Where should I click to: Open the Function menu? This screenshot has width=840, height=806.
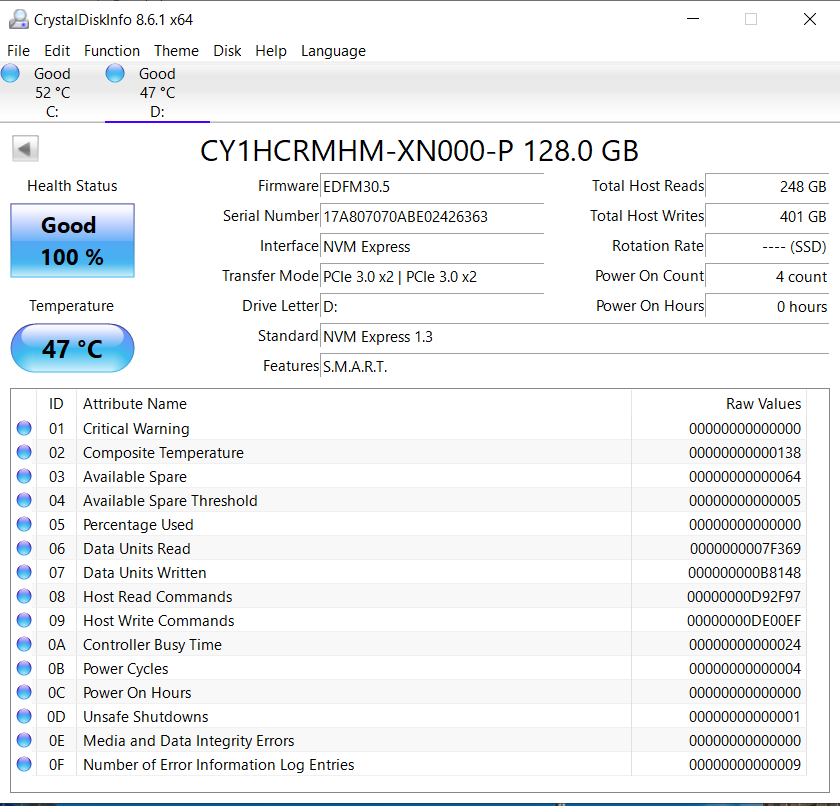(112, 51)
